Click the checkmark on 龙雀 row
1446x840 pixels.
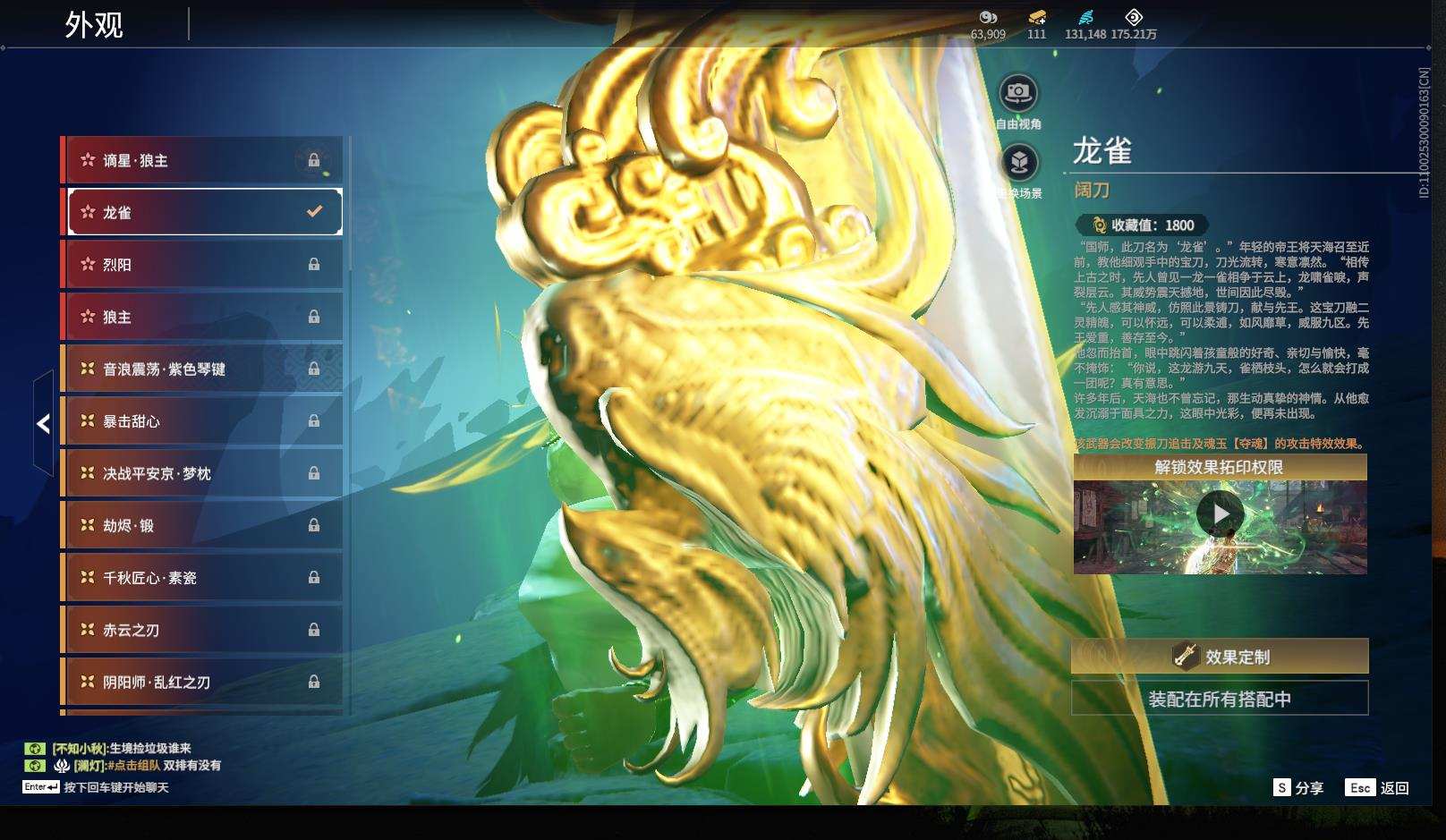[x=314, y=212]
